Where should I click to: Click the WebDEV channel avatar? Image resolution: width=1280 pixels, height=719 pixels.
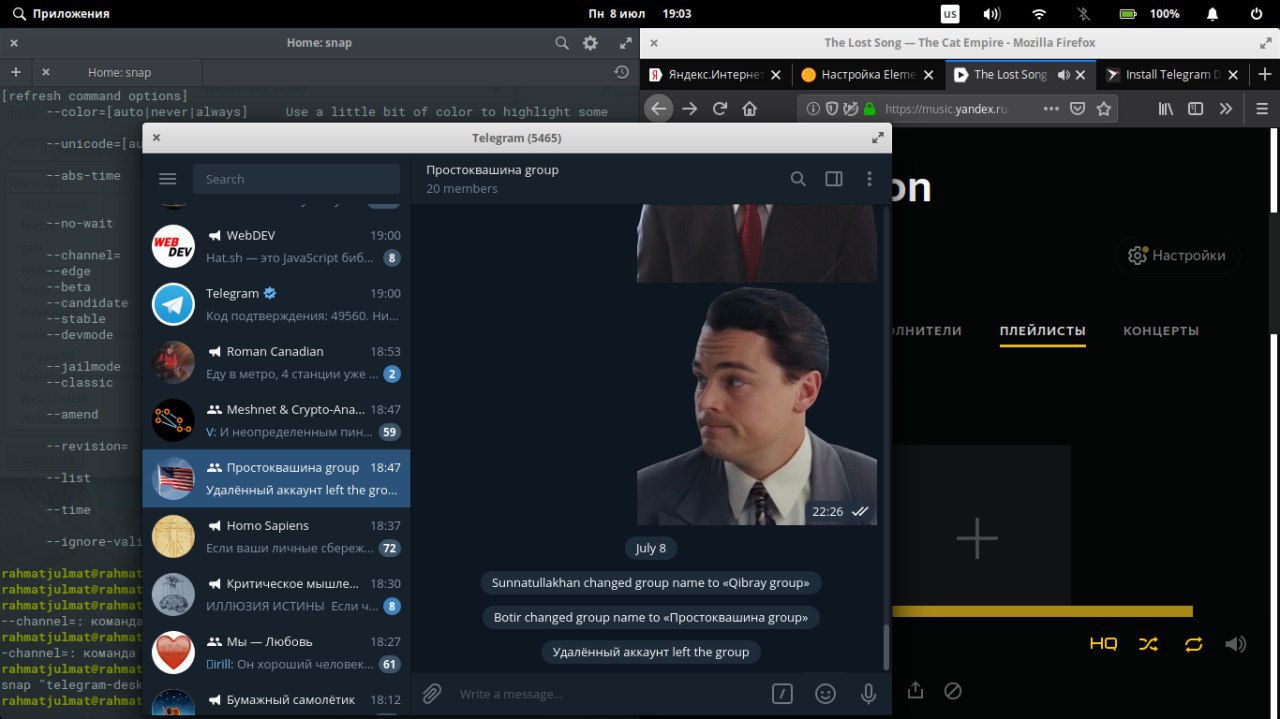click(173, 246)
